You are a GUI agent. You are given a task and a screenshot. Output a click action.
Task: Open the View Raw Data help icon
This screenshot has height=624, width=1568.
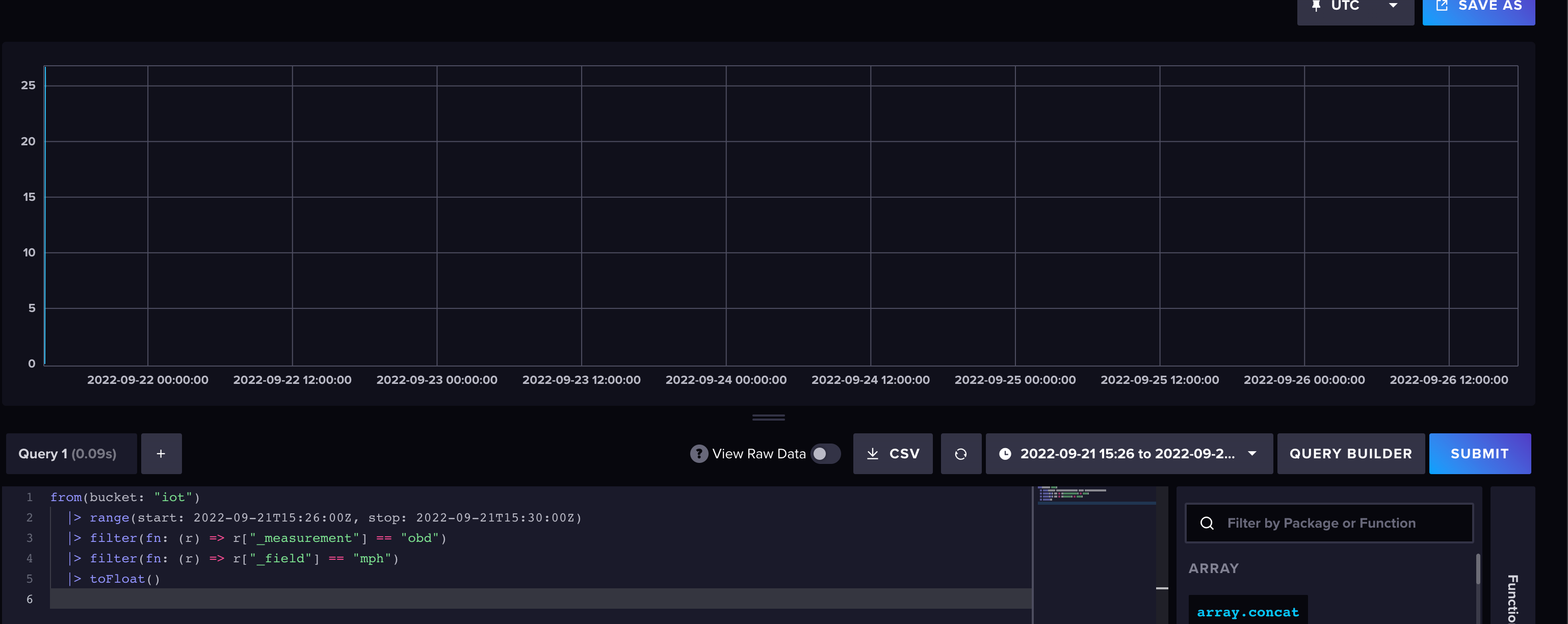point(698,453)
